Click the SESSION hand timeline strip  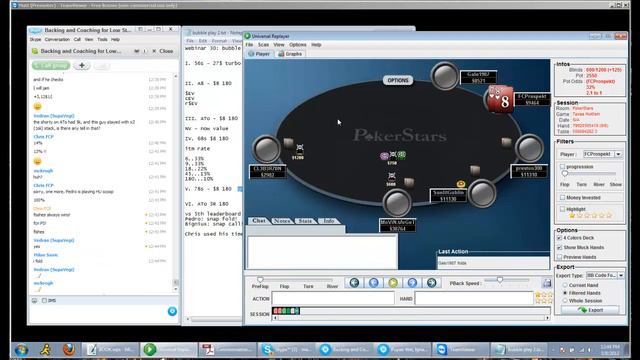click(x=411, y=311)
